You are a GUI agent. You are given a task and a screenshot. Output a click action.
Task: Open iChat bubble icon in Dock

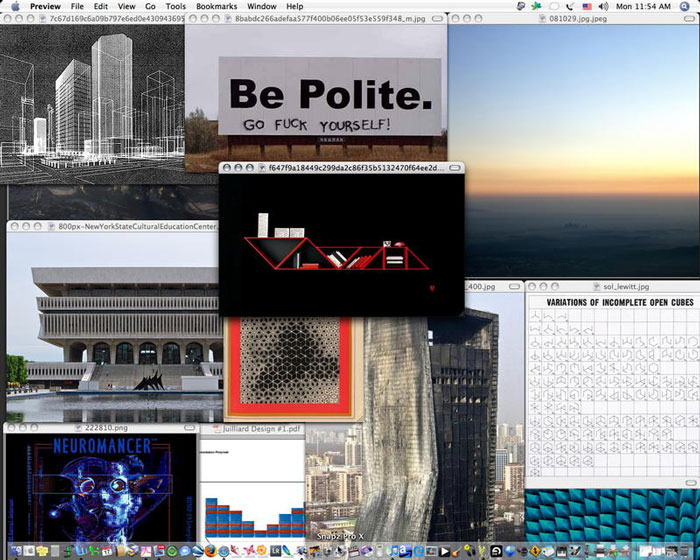185,551
